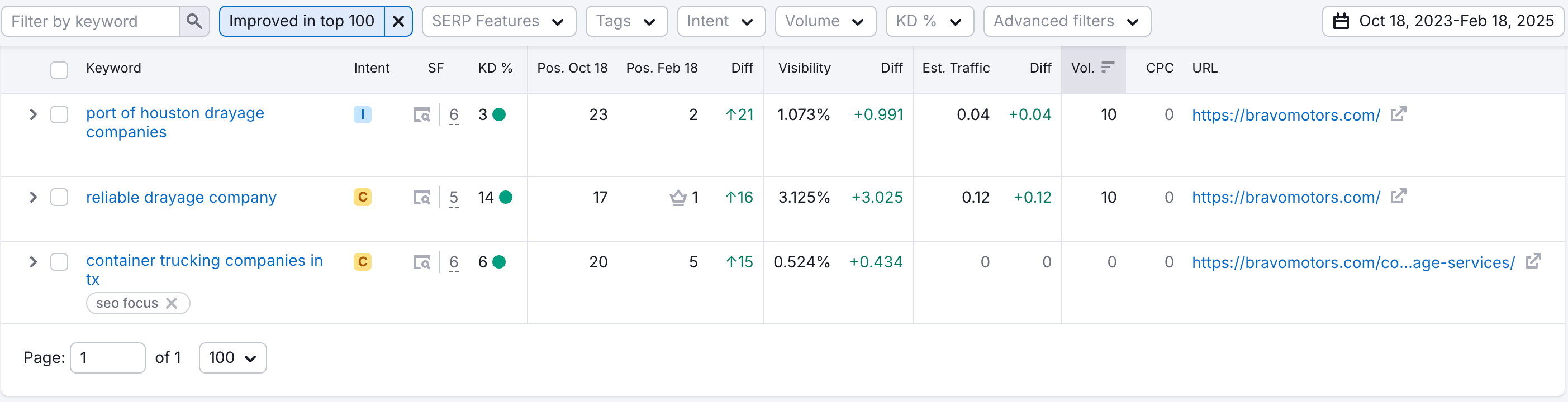Open SERP features icon for port of houston row
Screen dimensions: 1568x402
421,114
